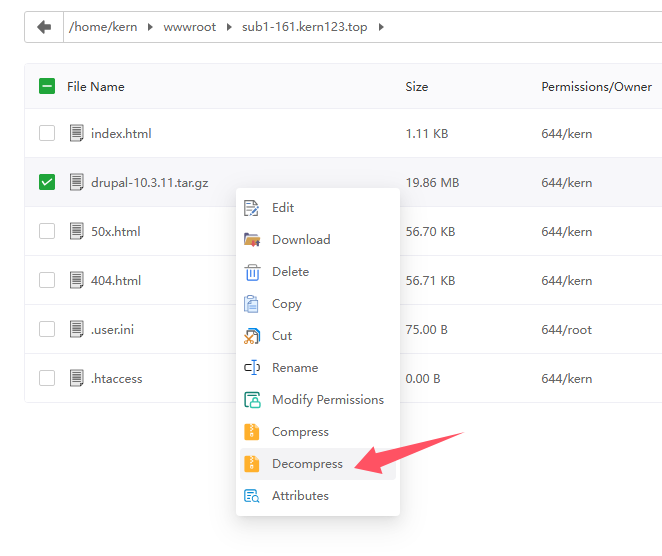Expand the arrow after wwwroot in path
This screenshot has width=662, height=556.
[231, 27]
